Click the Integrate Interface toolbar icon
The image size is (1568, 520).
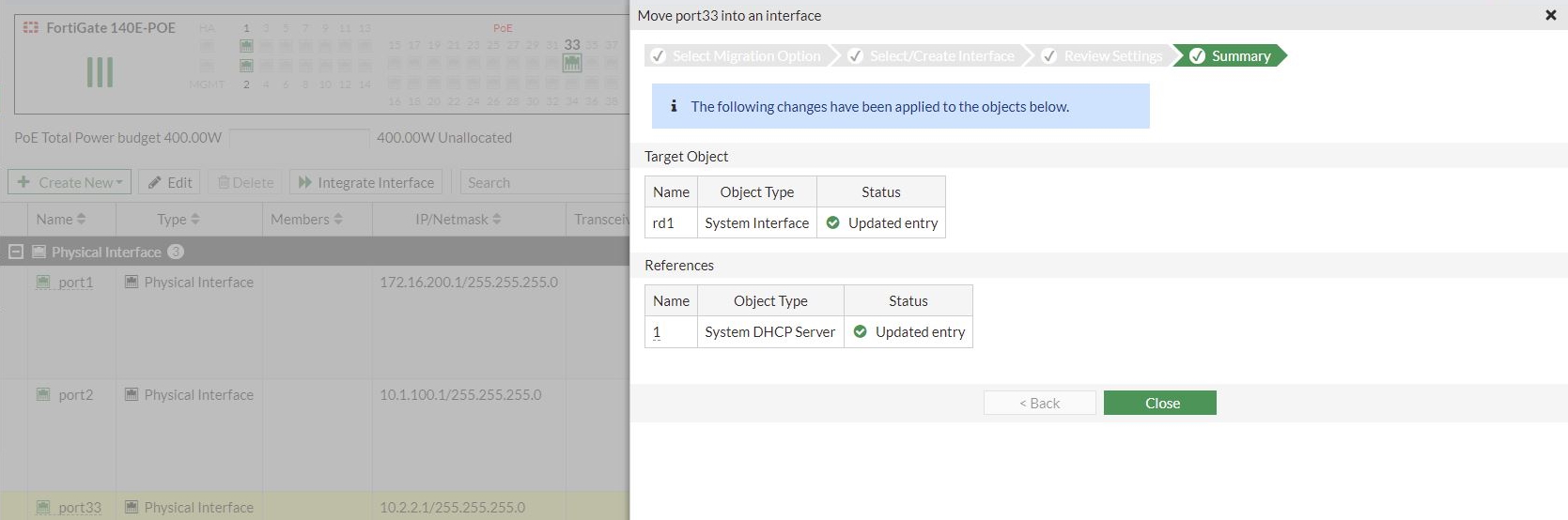tap(304, 182)
